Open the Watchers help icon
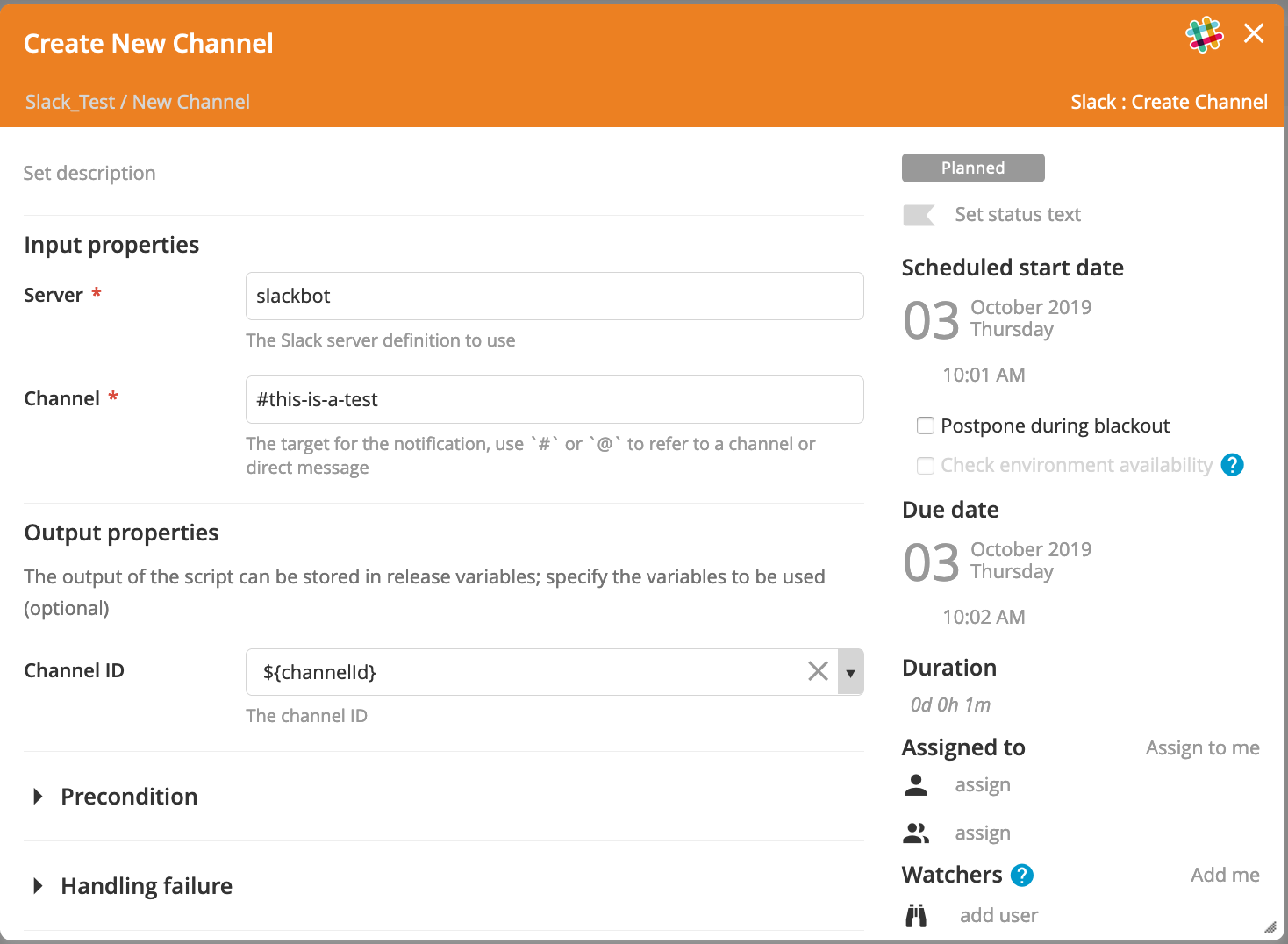This screenshot has height=944, width=1288. (1021, 875)
